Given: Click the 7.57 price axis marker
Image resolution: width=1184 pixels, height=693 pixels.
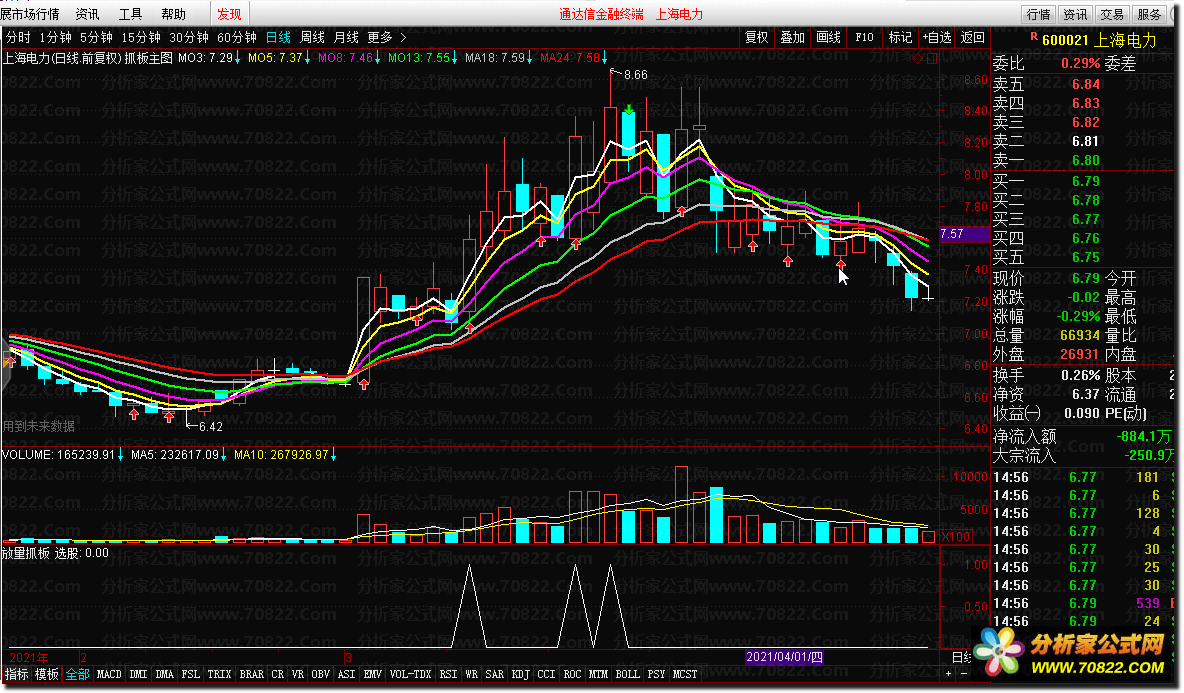Looking at the screenshot, I should (964, 234).
